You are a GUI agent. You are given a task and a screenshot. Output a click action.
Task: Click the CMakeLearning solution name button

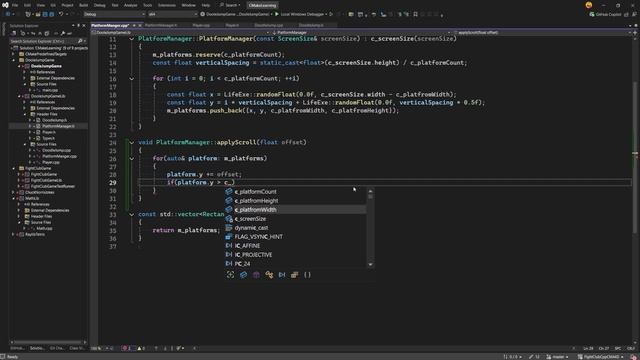262,5
